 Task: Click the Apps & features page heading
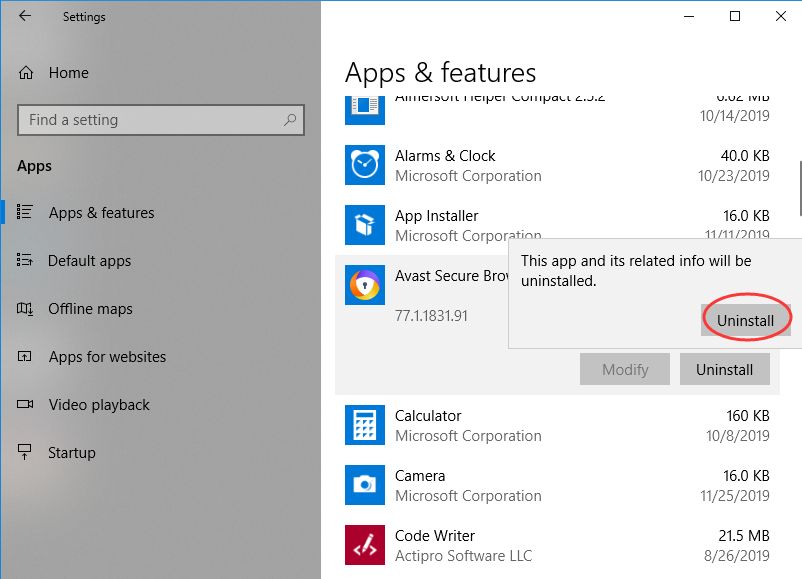[440, 73]
